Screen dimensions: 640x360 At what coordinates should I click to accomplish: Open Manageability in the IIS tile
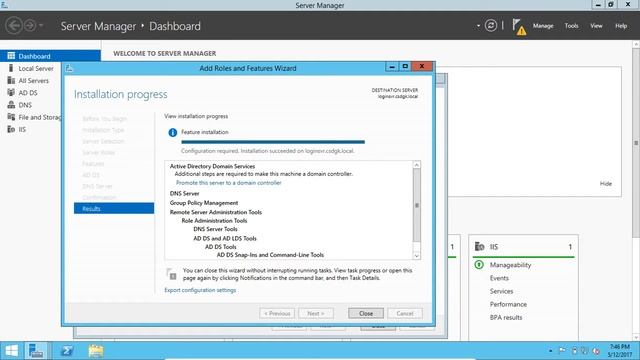(510, 265)
